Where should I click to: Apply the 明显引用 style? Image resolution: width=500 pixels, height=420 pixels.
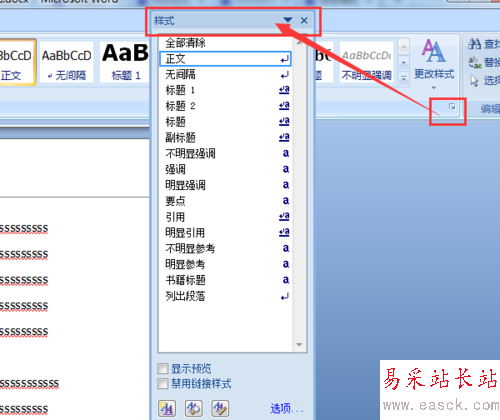[x=225, y=233]
